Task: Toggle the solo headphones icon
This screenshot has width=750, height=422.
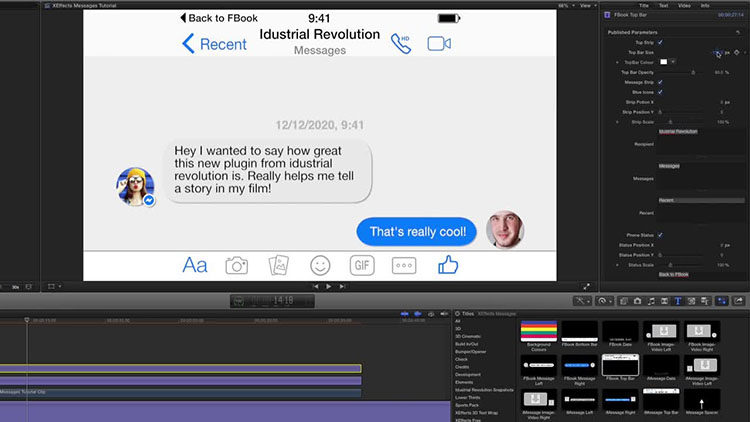Action: pyautogui.click(x=431, y=314)
